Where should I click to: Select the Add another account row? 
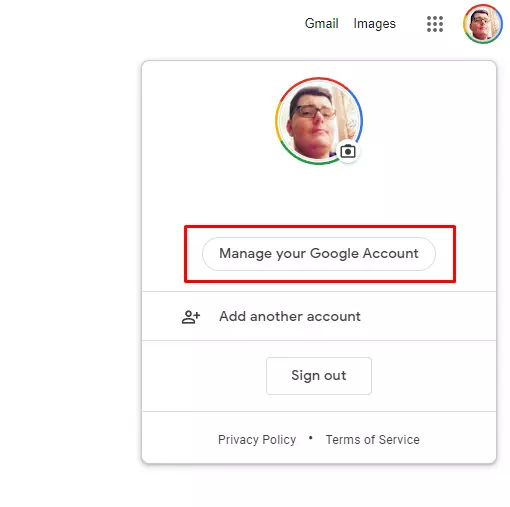tap(319, 316)
